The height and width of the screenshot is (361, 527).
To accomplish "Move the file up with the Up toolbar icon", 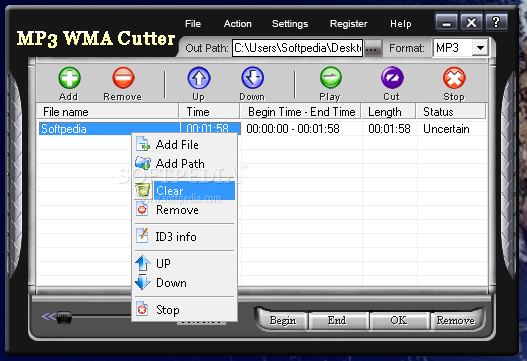I will (199, 78).
